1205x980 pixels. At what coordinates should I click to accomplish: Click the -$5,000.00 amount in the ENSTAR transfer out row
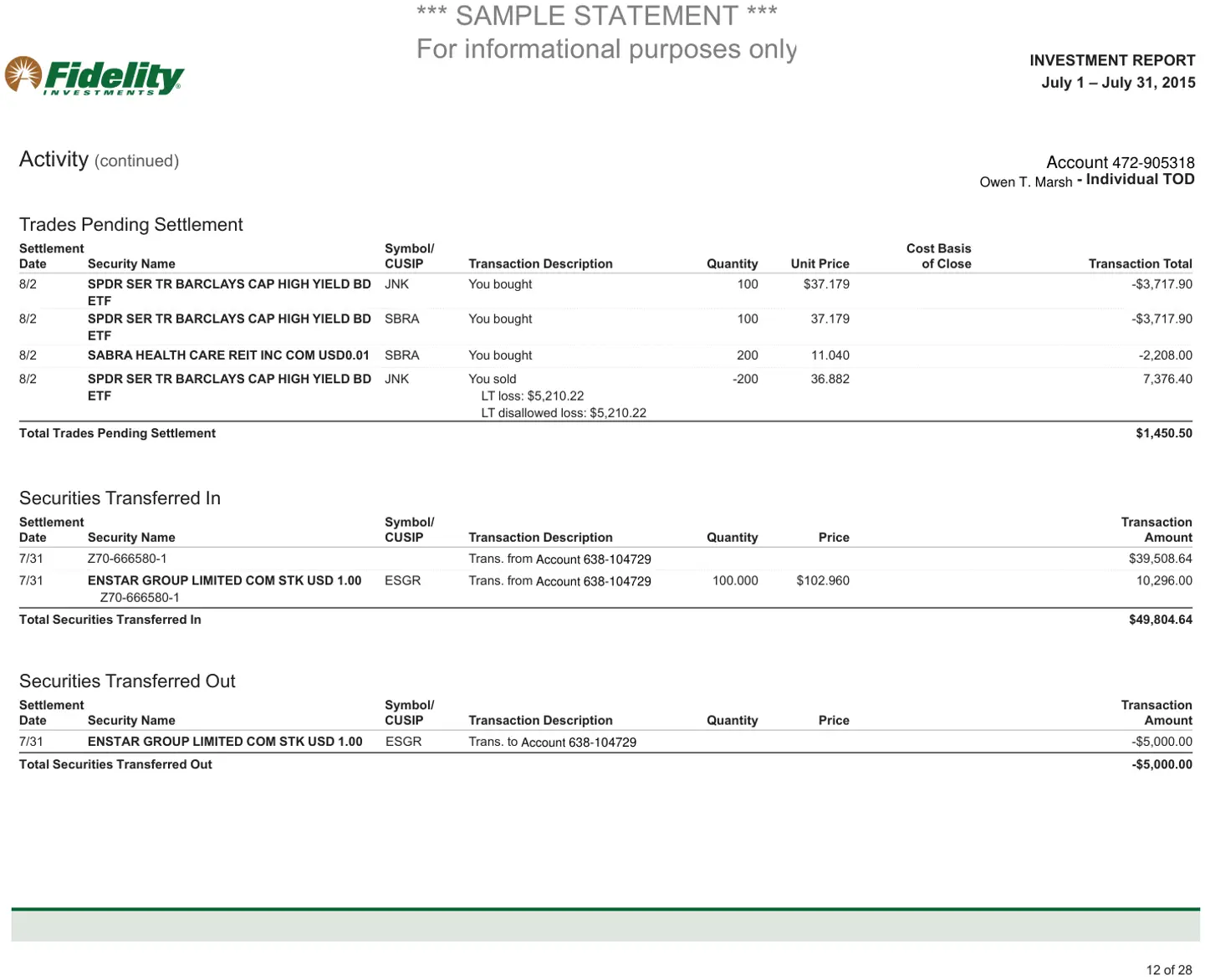pos(1162,742)
